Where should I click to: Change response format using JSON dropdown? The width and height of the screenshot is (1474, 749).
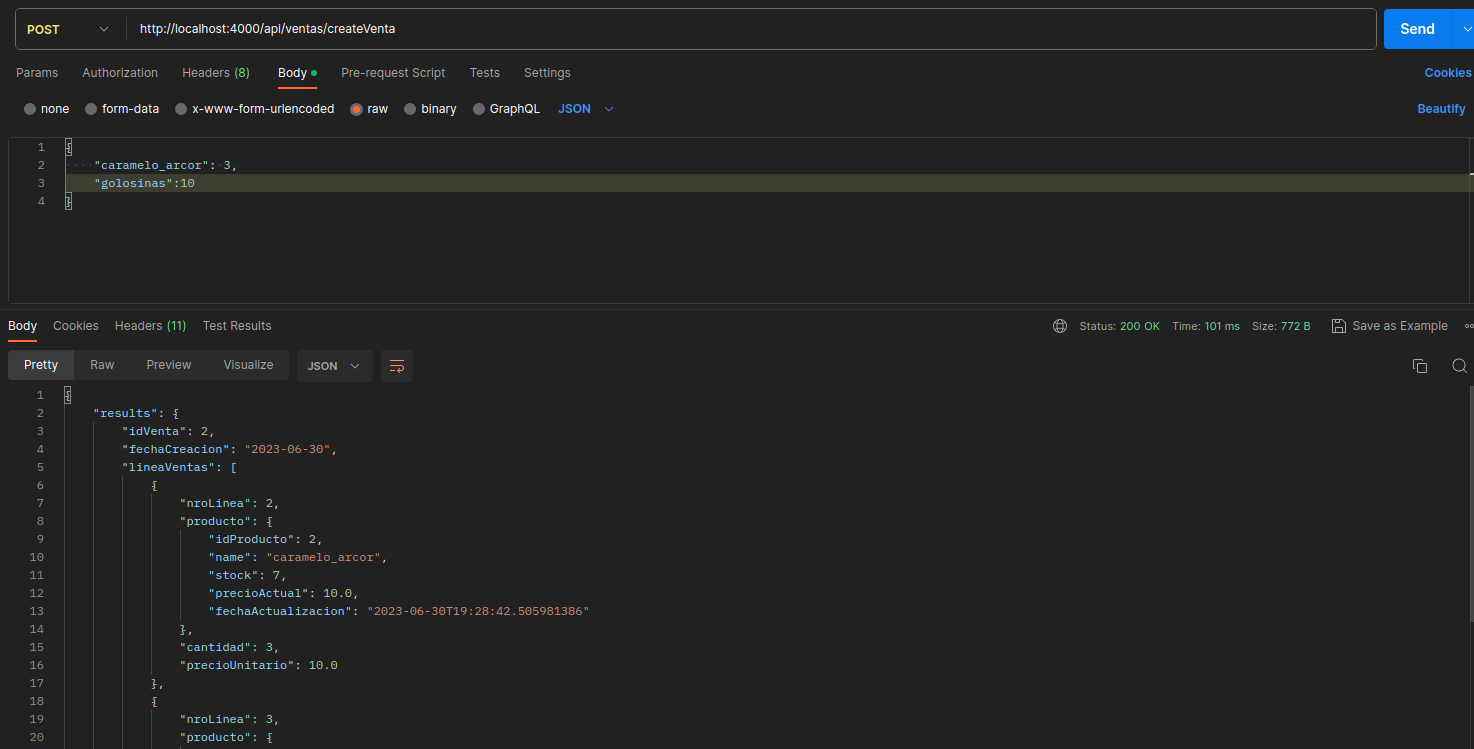pyautogui.click(x=334, y=366)
